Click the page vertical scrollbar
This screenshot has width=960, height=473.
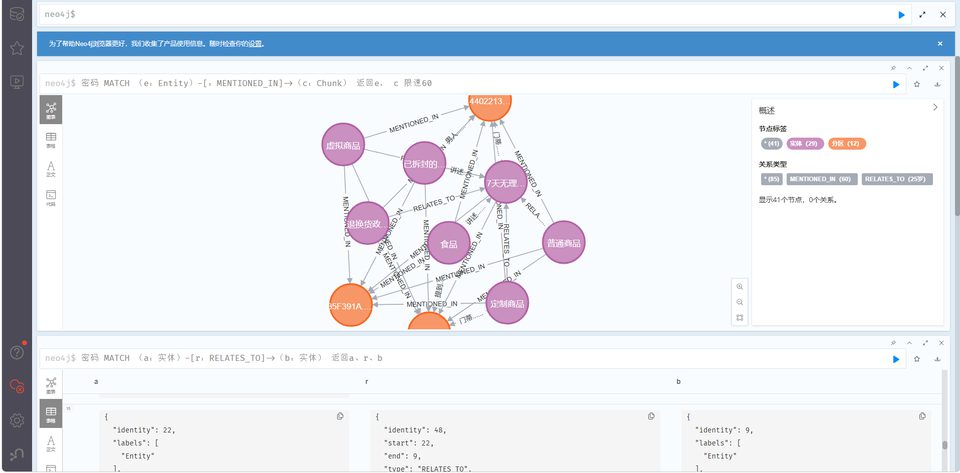(956, 138)
